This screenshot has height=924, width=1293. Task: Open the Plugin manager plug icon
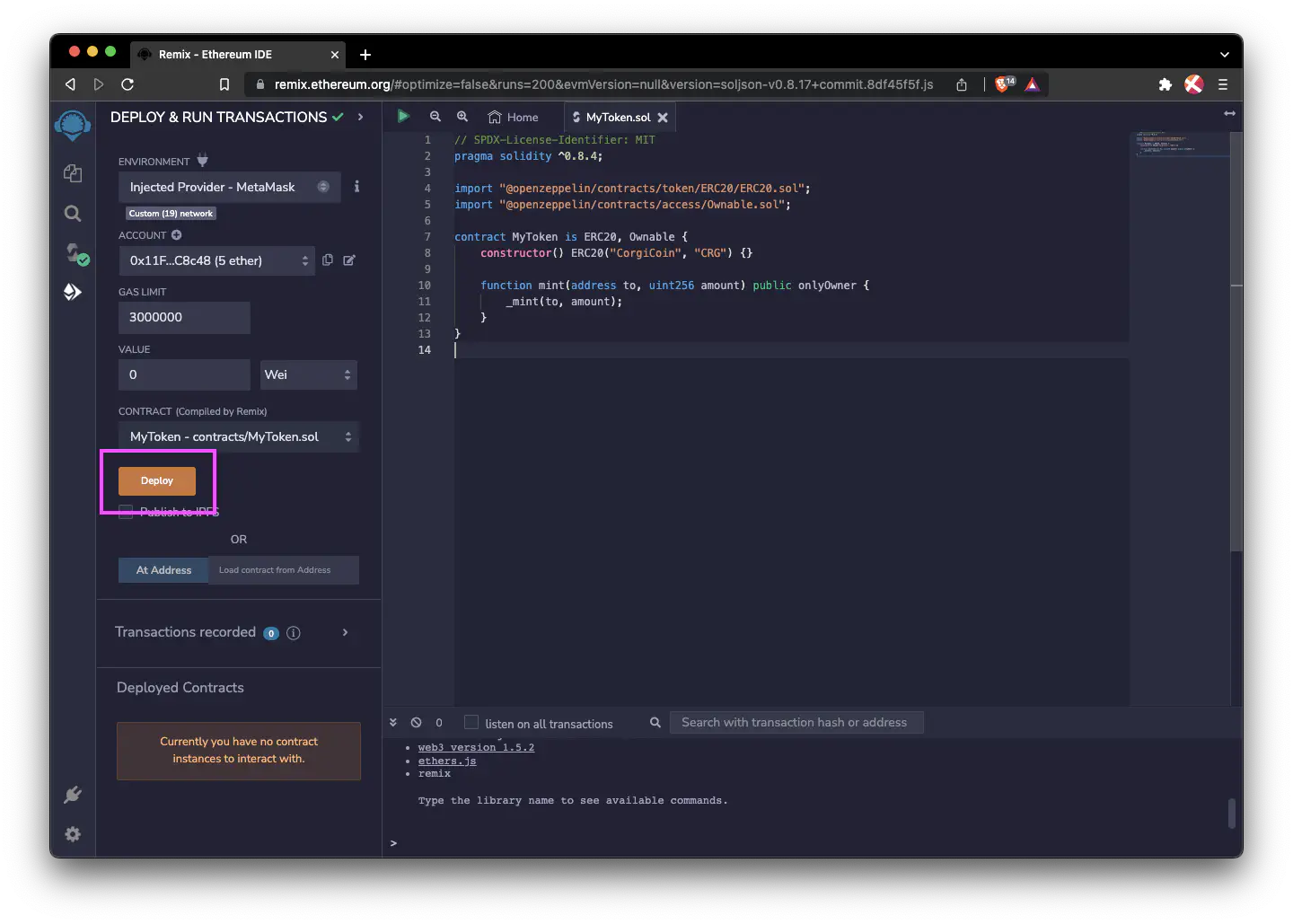point(73,795)
